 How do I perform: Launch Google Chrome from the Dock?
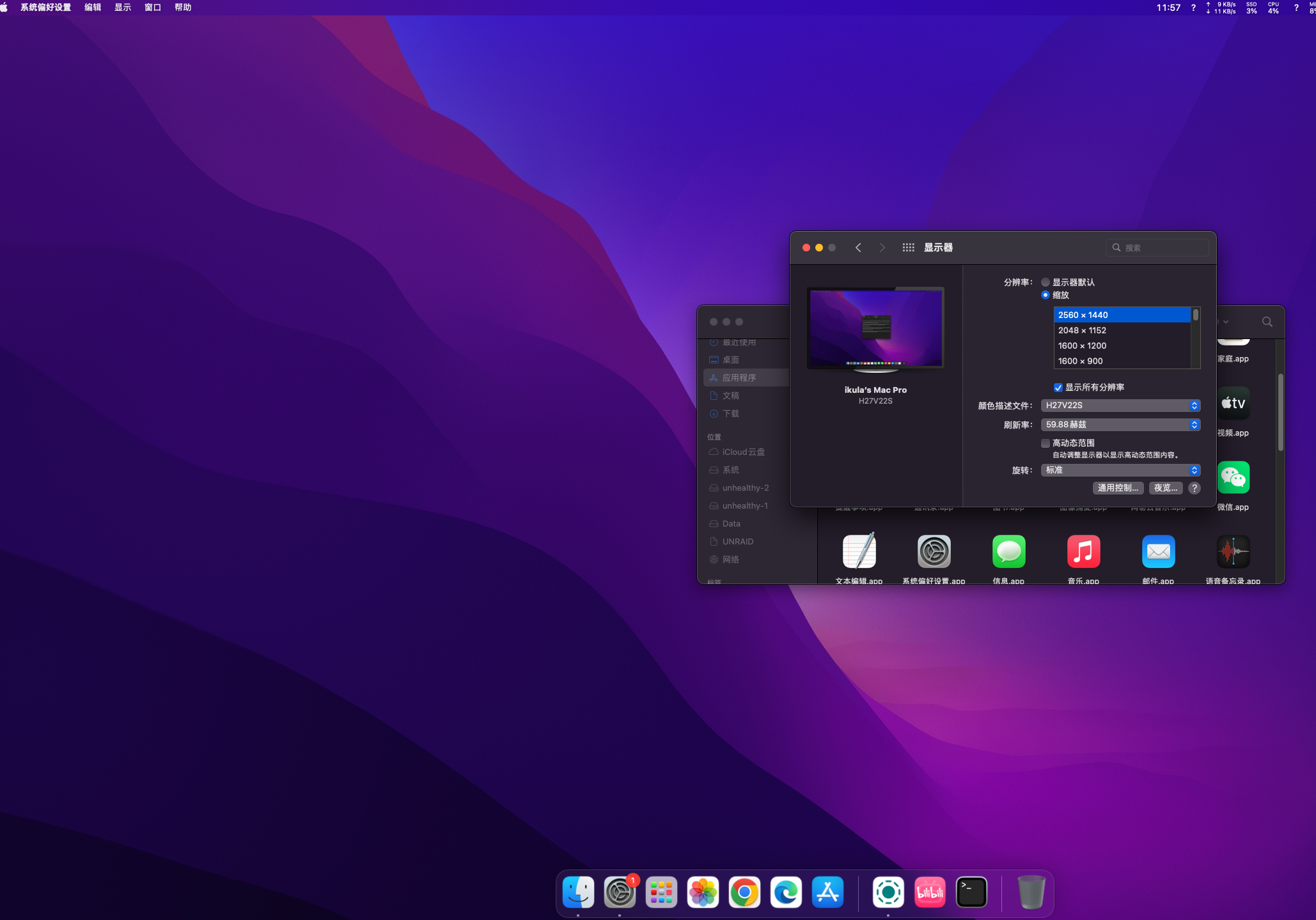click(x=744, y=892)
